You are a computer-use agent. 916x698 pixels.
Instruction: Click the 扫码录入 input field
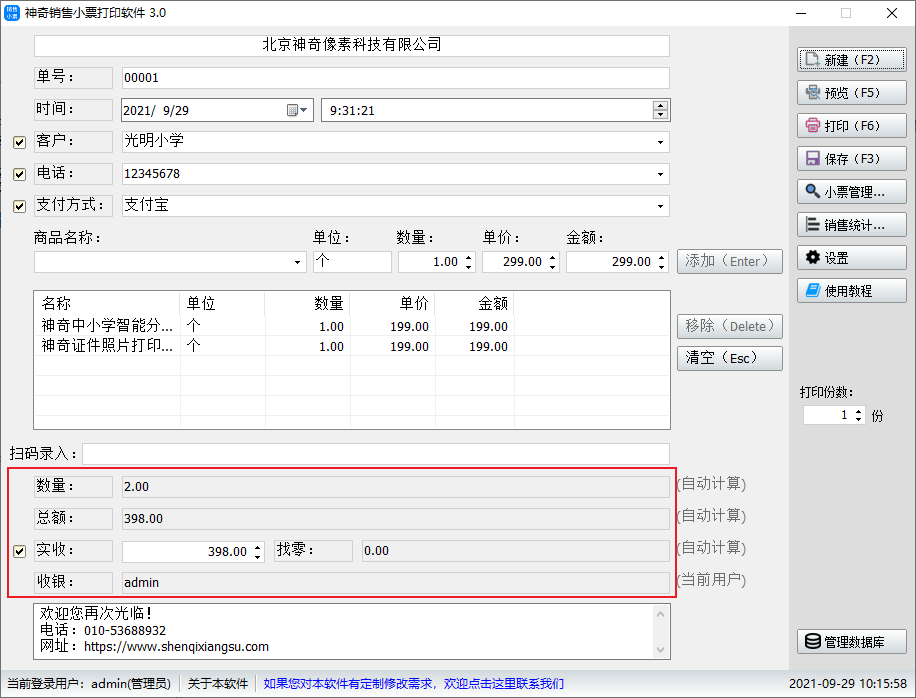click(376, 454)
